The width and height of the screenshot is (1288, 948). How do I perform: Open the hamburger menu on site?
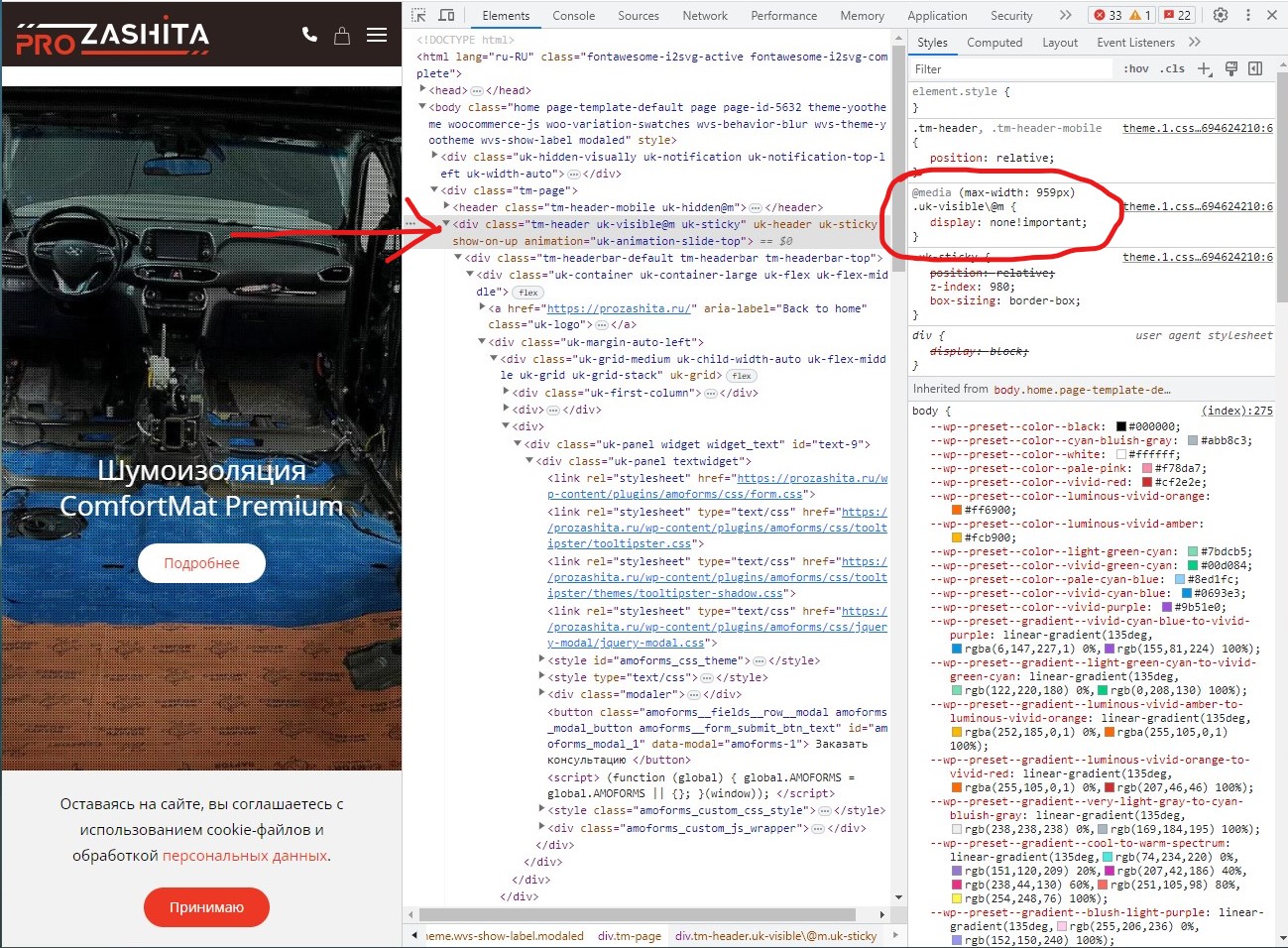[377, 35]
